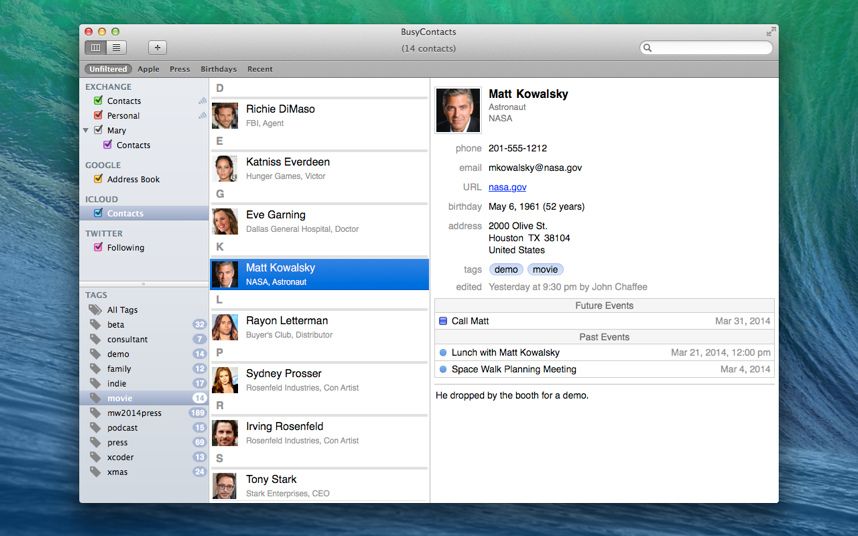858x536 pixels.
Task: Click the sidebar splitter handle above Tags
Action: click(144, 284)
